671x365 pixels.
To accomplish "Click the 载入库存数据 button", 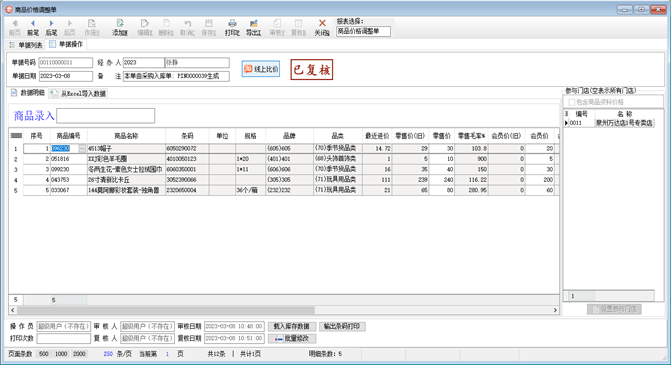I will point(292,326).
